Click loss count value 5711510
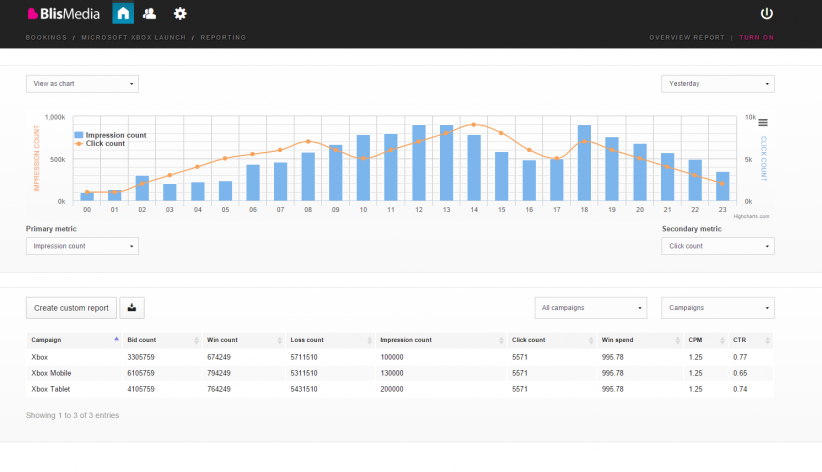The height and width of the screenshot is (472, 822). [x=304, y=358]
